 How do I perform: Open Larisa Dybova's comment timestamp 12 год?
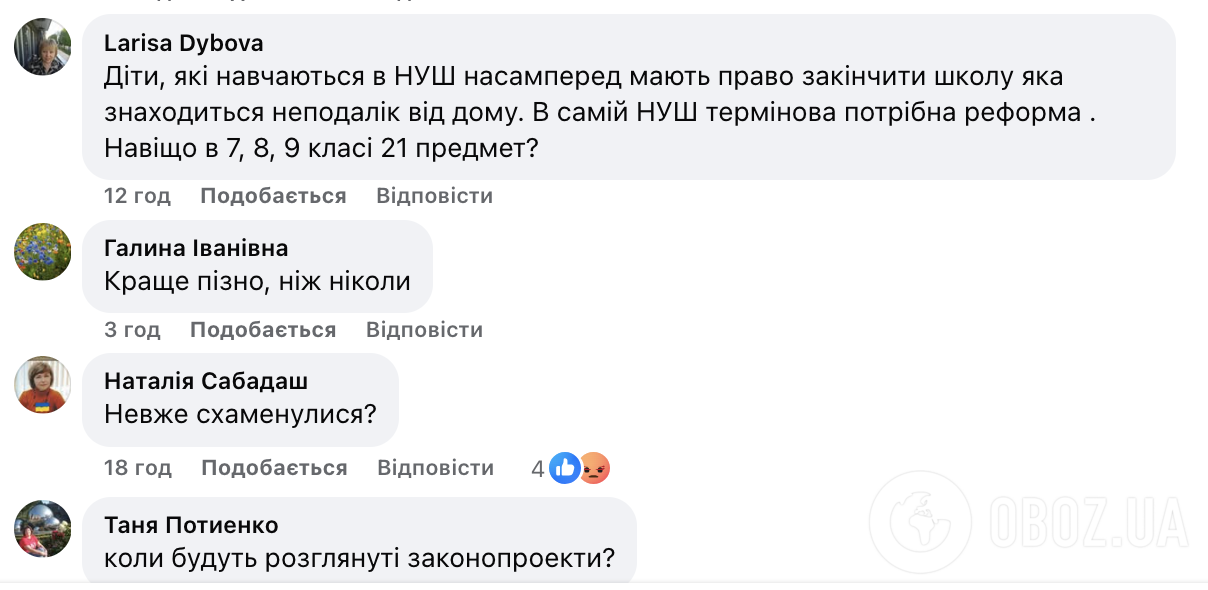click(x=137, y=195)
